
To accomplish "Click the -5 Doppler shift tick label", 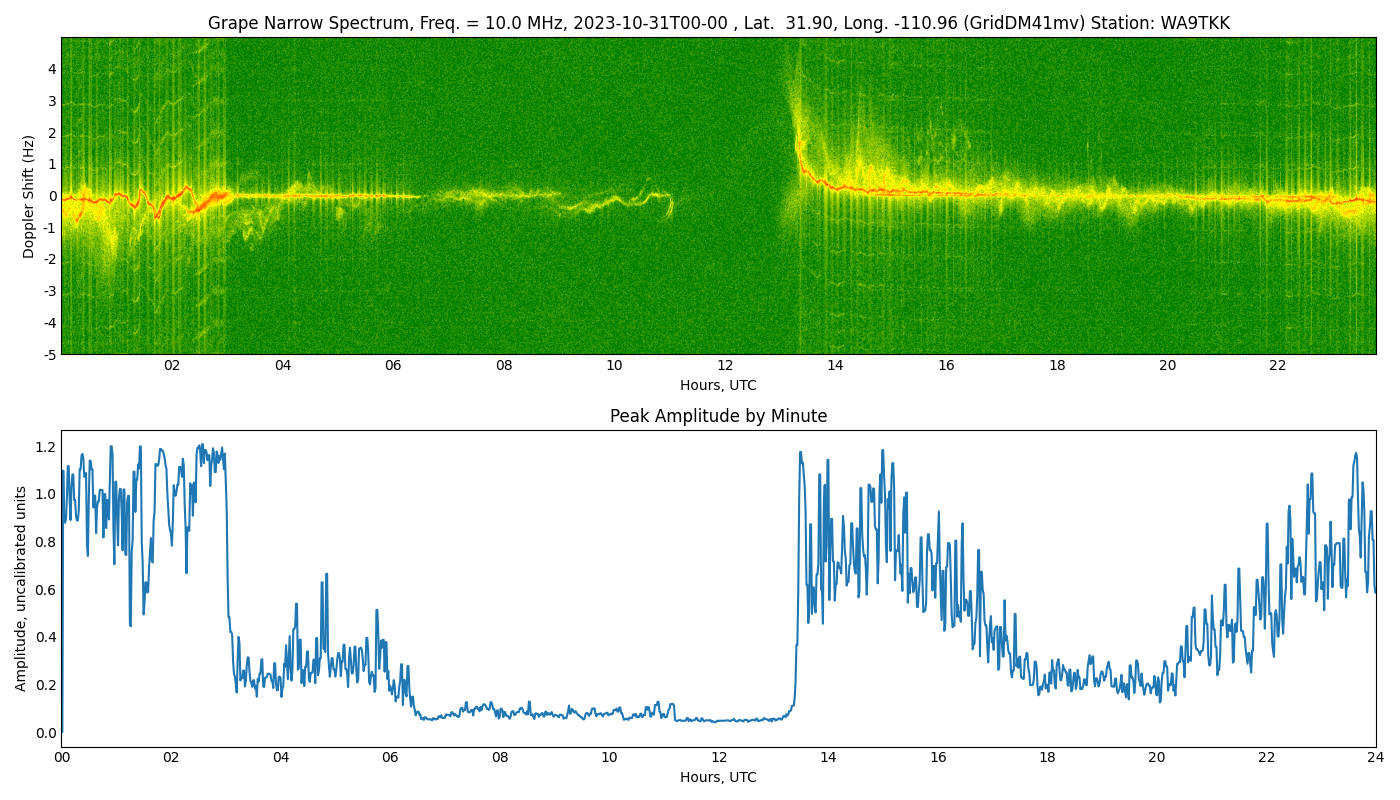I will tap(49, 354).
